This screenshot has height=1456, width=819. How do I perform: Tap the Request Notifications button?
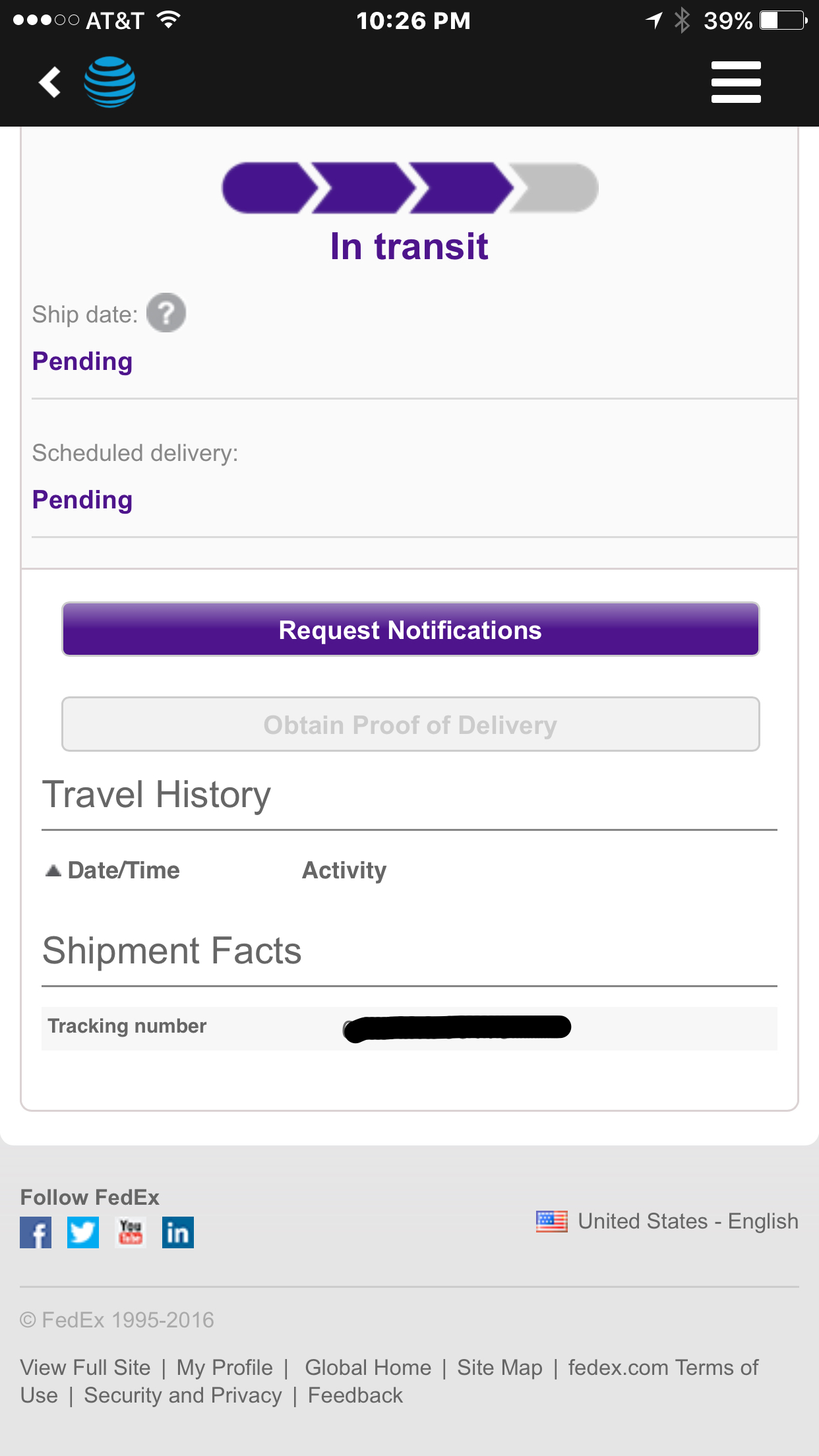(x=410, y=630)
